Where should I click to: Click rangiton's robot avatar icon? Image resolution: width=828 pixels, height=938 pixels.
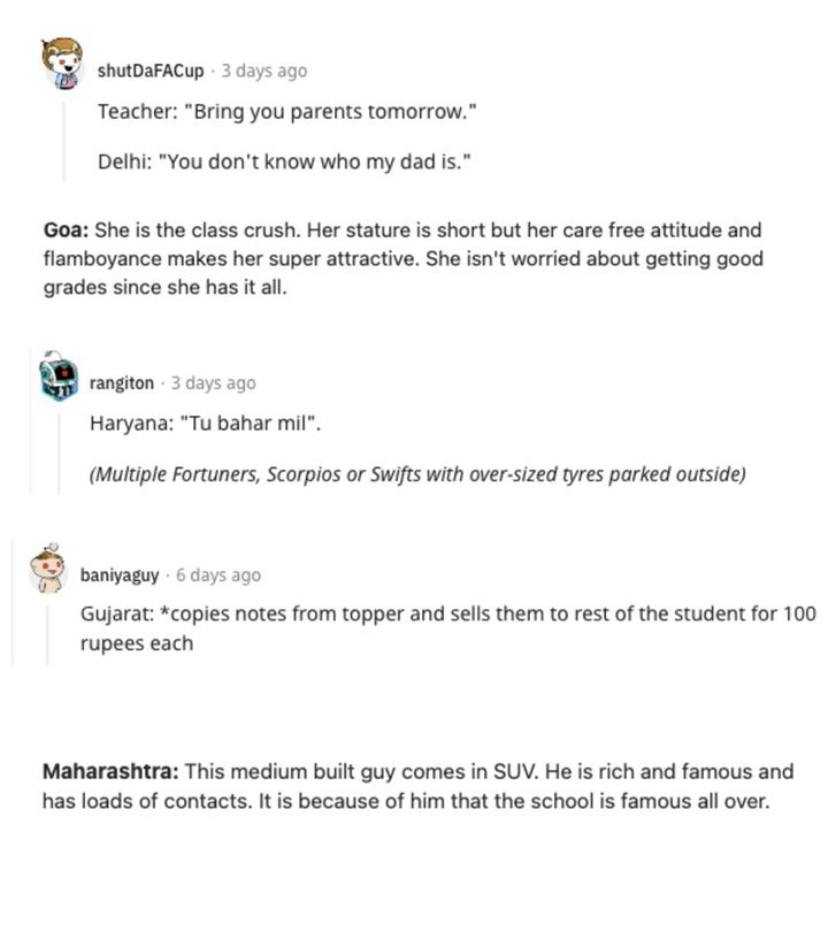pyautogui.click(x=58, y=376)
